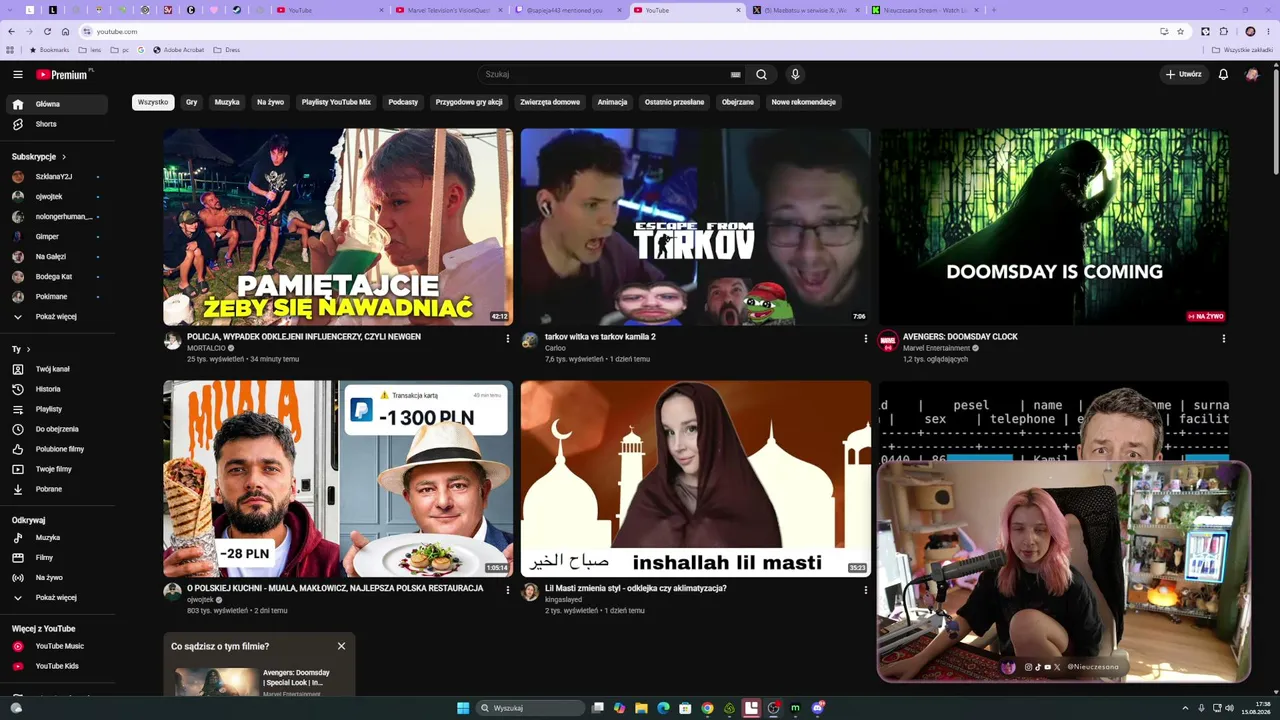The height and width of the screenshot is (720, 1280).
Task: Show hidden system tray icons
Action: point(1186,708)
